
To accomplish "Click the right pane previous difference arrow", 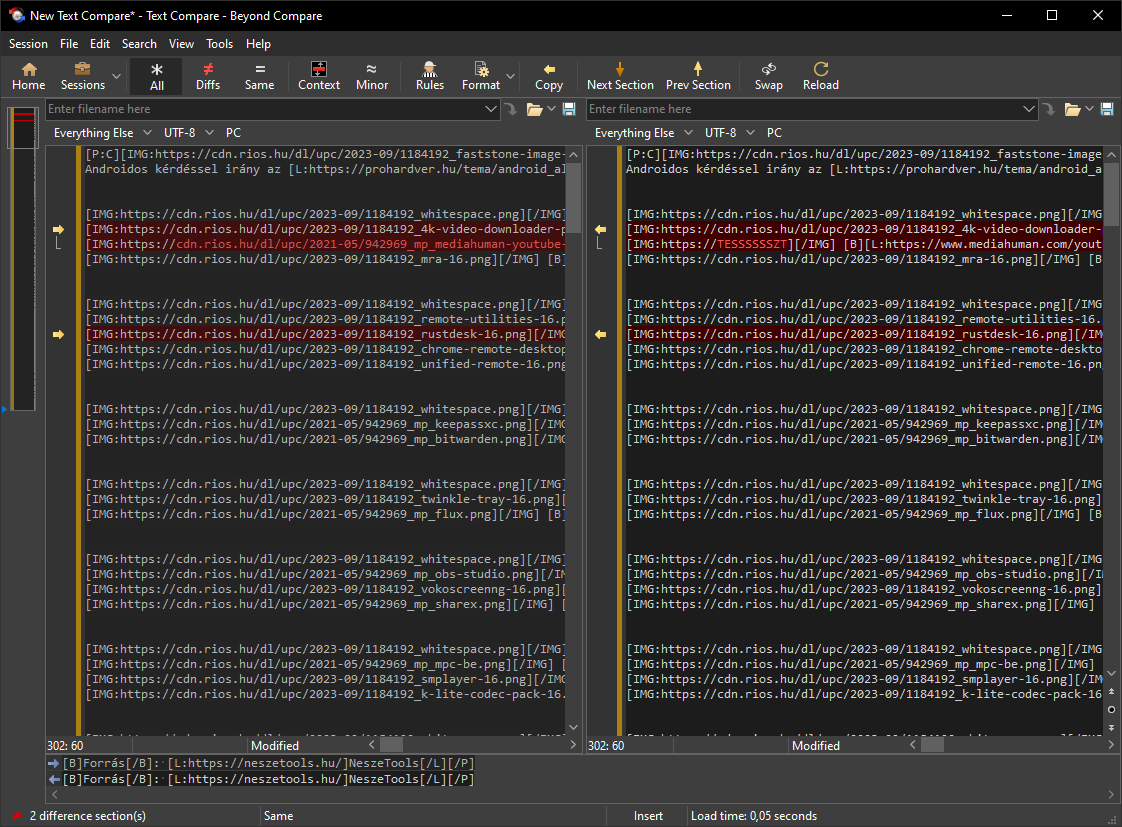I will click(x=1111, y=692).
